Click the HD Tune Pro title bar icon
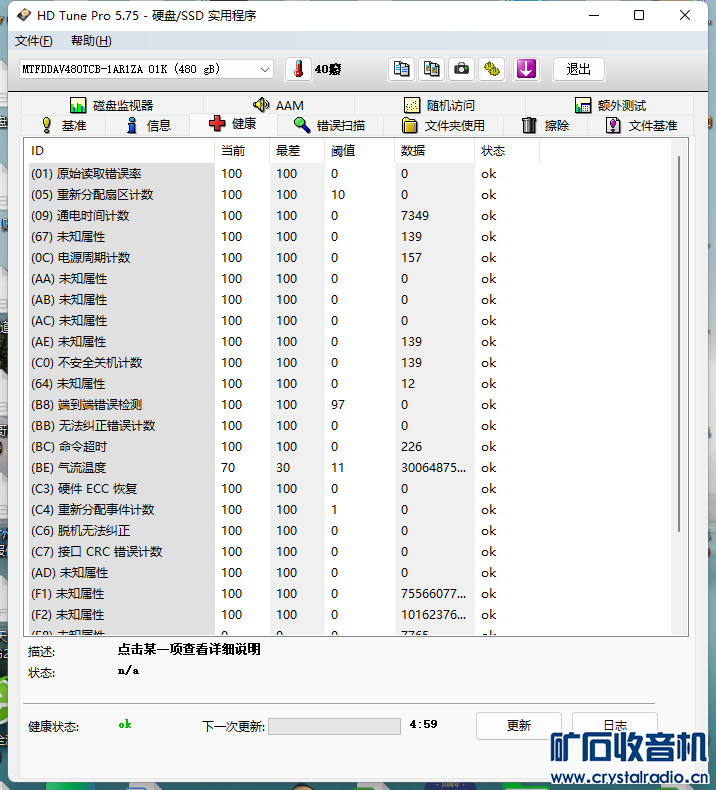 [23, 15]
